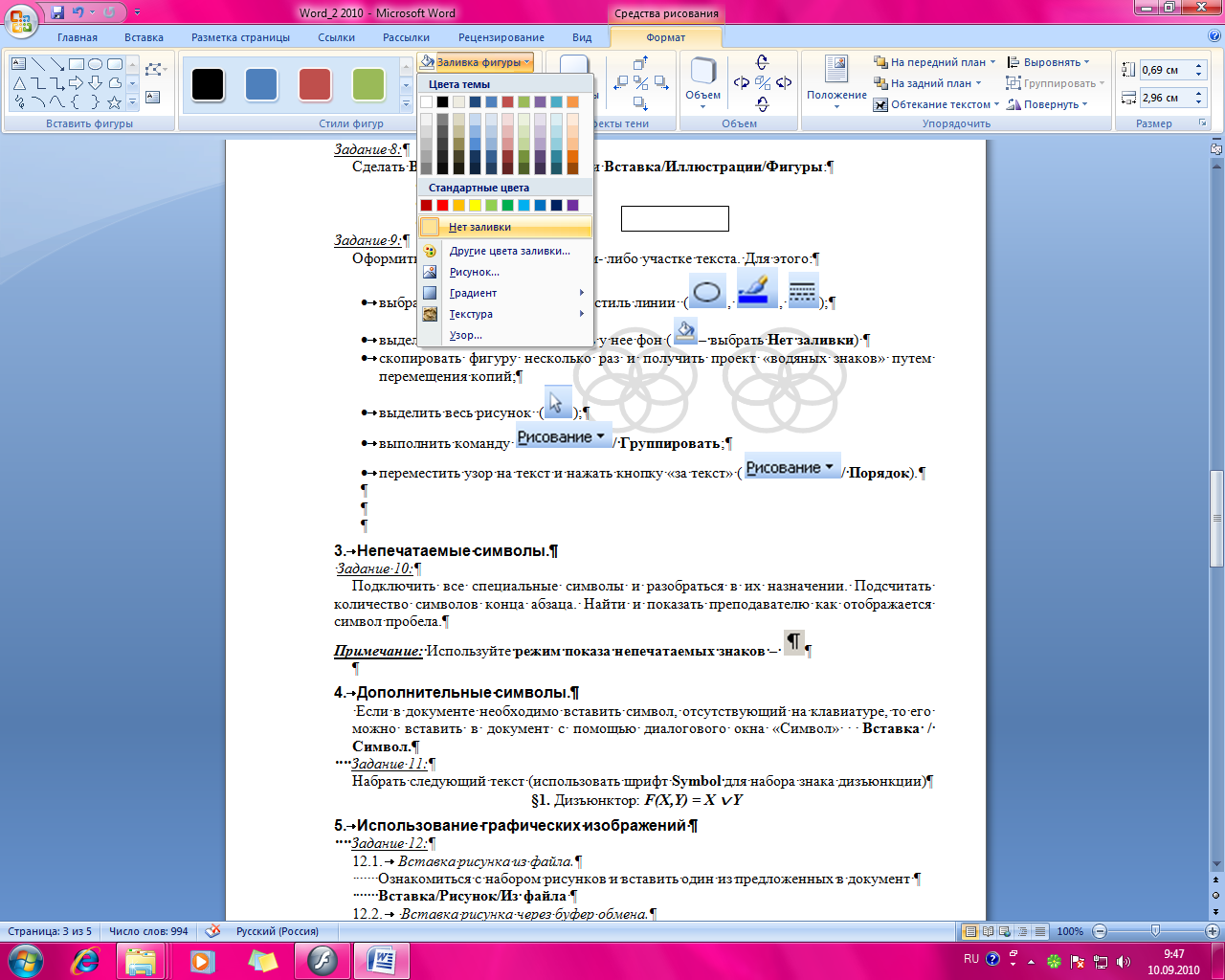Nudge shadow up icon
1225x980 pixels.
(x=641, y=63)
